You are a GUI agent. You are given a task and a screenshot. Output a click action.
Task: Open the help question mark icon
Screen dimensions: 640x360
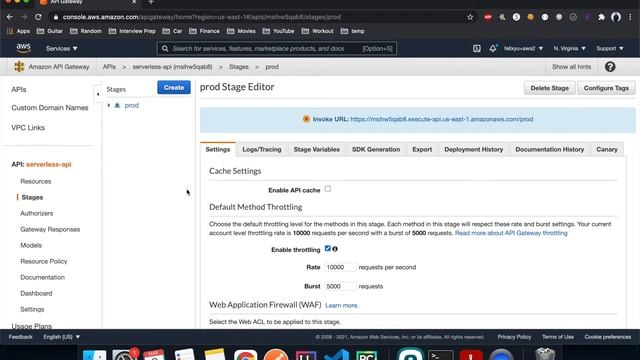610,67
